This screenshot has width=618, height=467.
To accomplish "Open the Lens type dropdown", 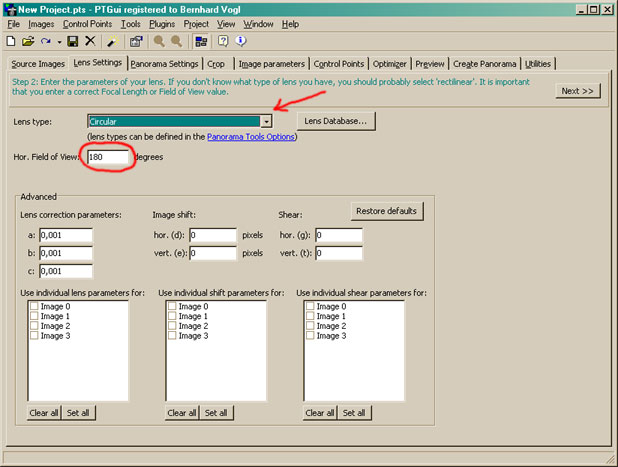I will pyautogui.click(x=266, y=121).
